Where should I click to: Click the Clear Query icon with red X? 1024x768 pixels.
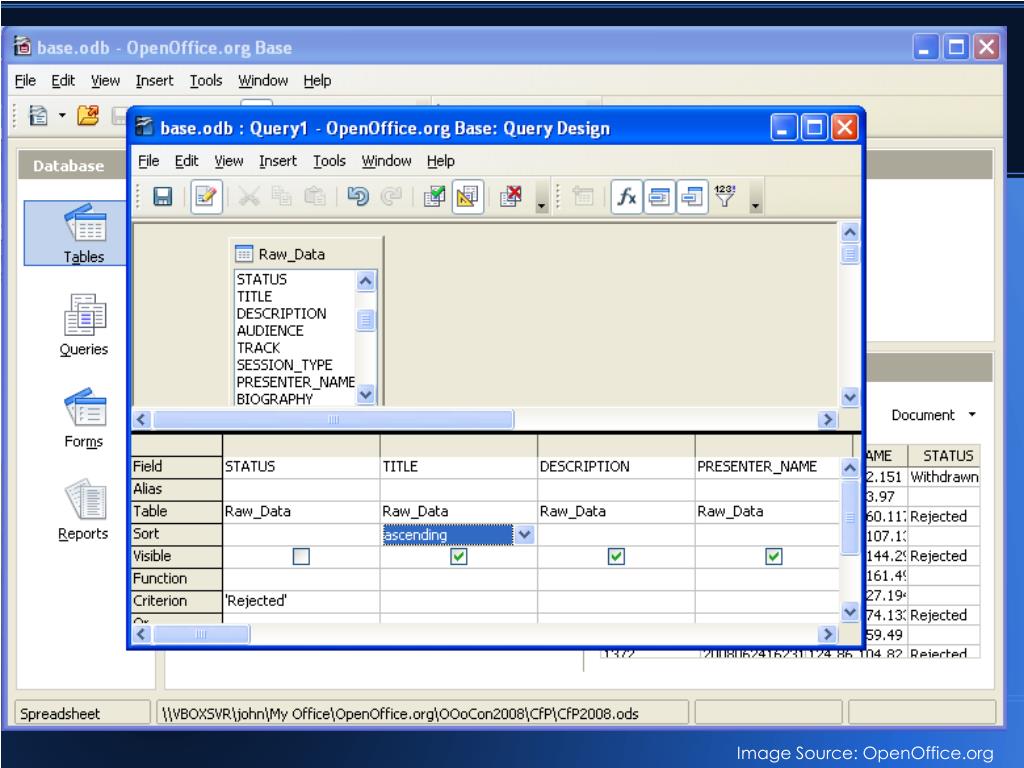point(511,196)
